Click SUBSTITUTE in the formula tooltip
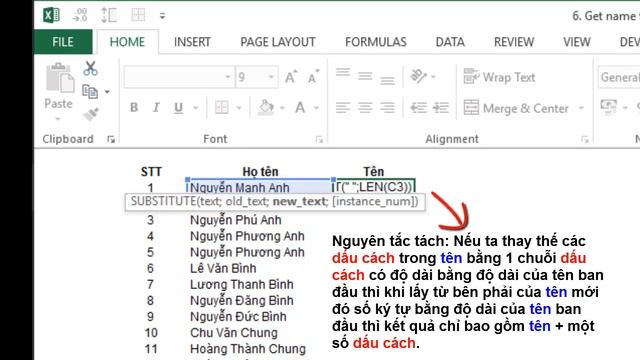Screen dimensions: 640x360 pos(163,202)
